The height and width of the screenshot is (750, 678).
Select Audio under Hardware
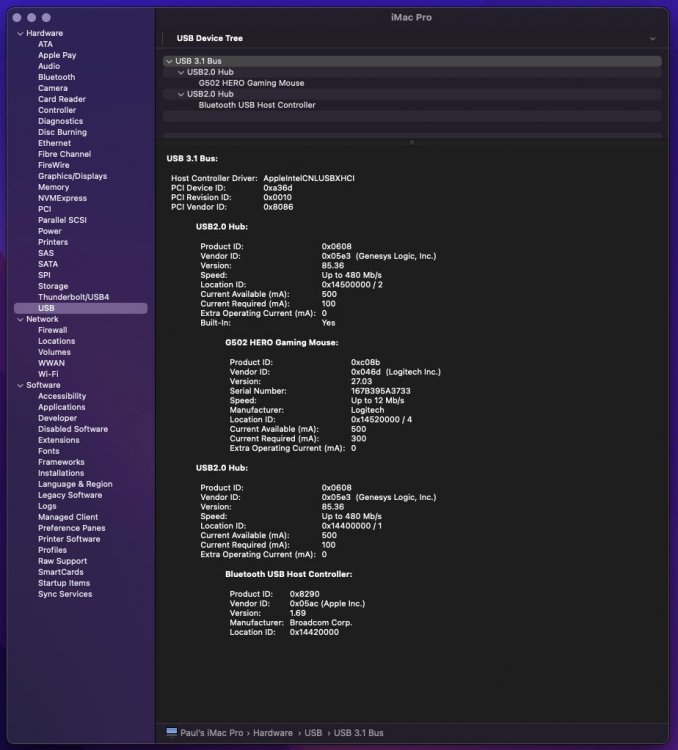pos(49,66)
